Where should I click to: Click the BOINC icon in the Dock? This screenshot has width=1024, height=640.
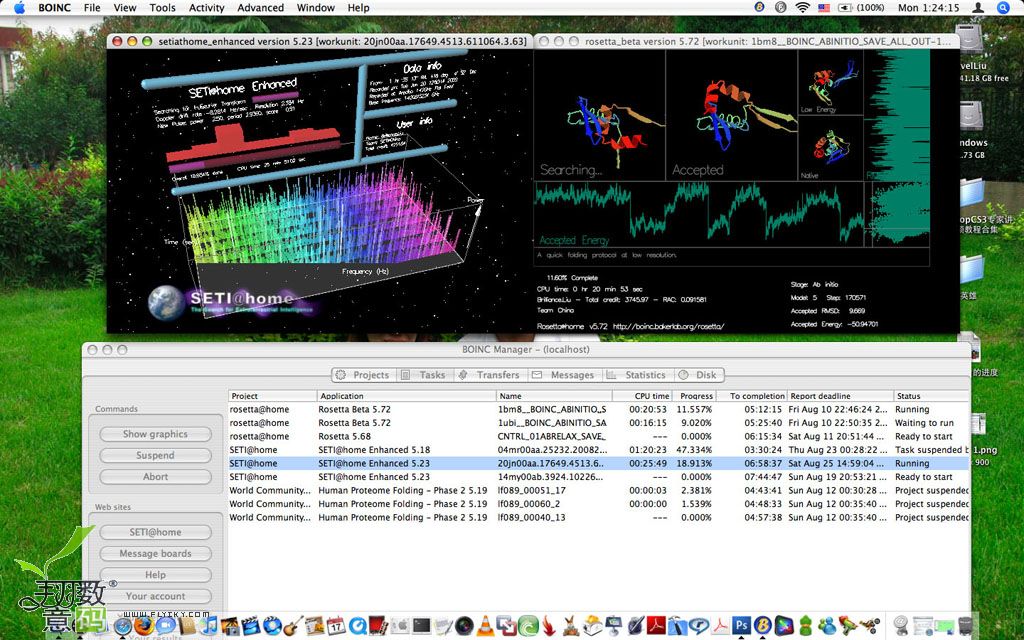point(763,626)
